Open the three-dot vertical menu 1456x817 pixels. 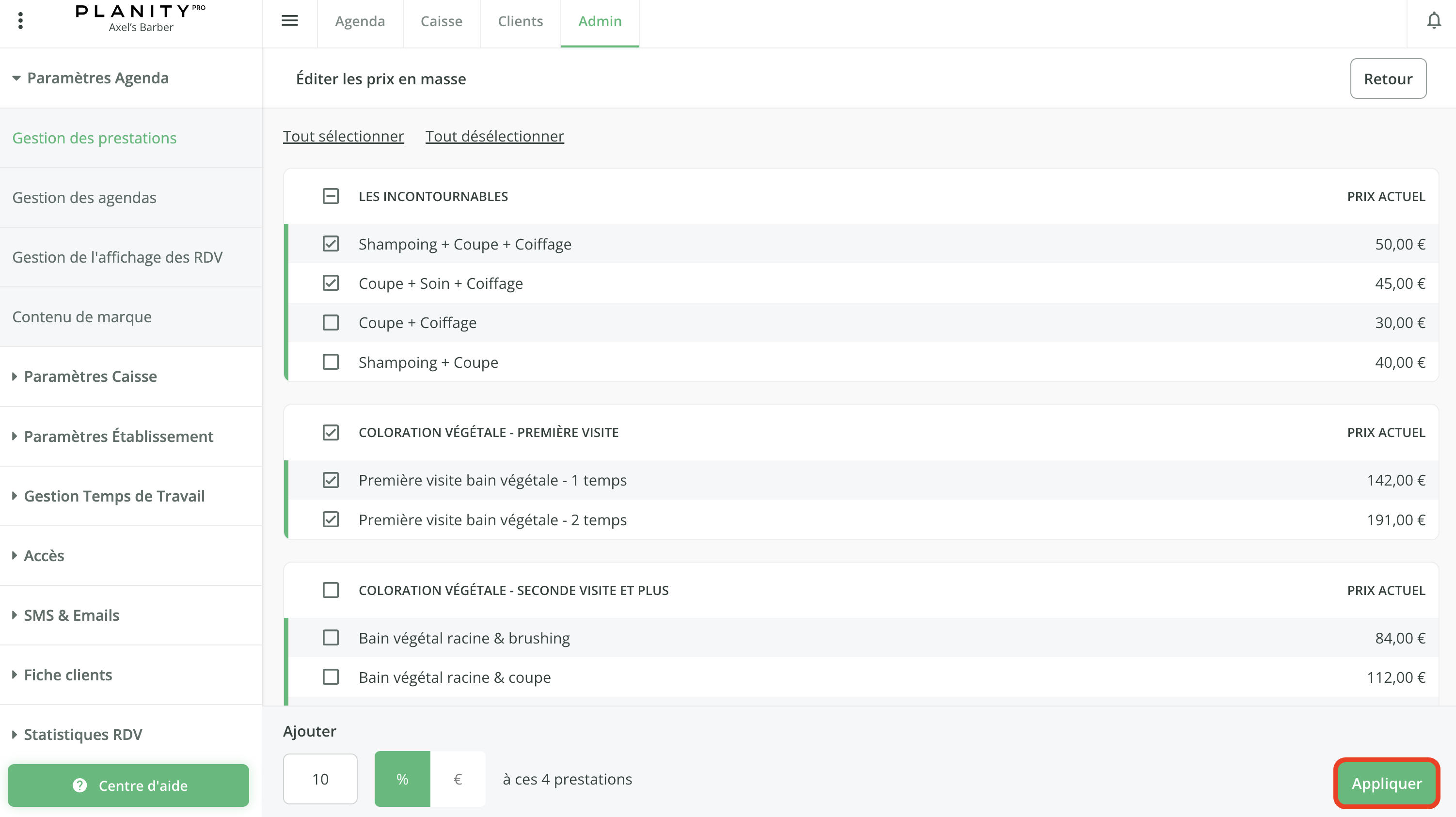click(20, 21)
